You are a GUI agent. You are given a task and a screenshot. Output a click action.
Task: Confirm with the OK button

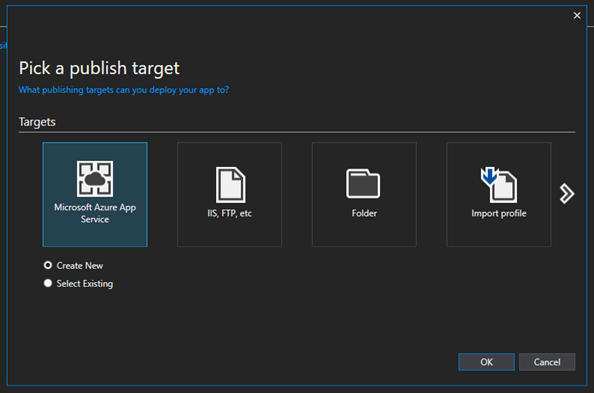point(486,362)
